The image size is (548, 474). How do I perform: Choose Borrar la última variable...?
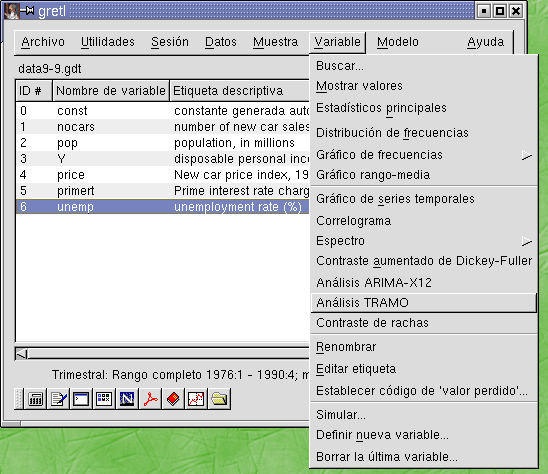click(424, 457)
